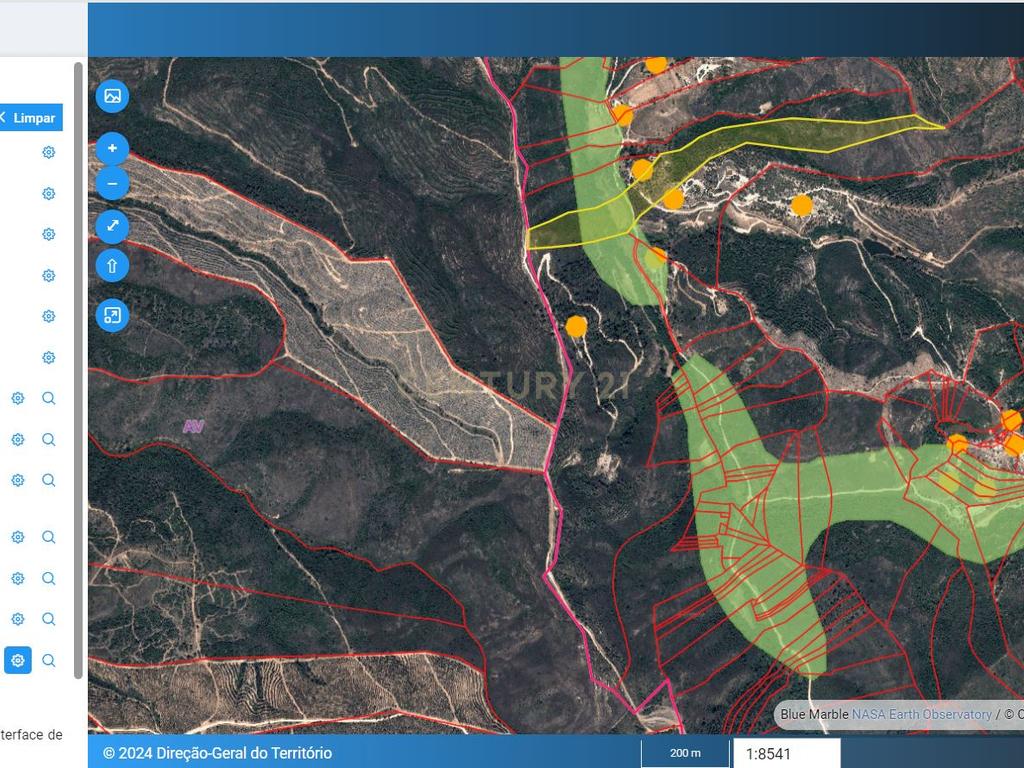Zoom in with the plus button
This screenshot has width=1024, height=768.
pyautogui.click(x=112, y=148)
